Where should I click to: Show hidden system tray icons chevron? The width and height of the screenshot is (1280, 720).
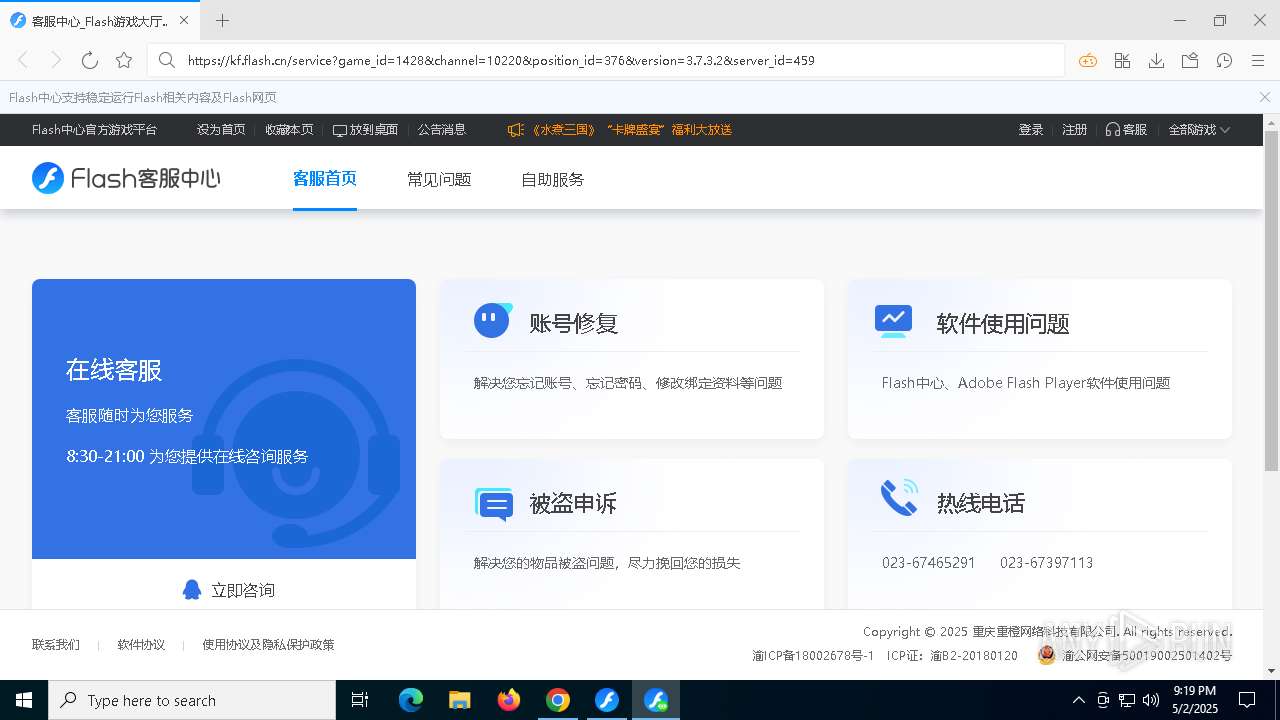point(1079,700)
